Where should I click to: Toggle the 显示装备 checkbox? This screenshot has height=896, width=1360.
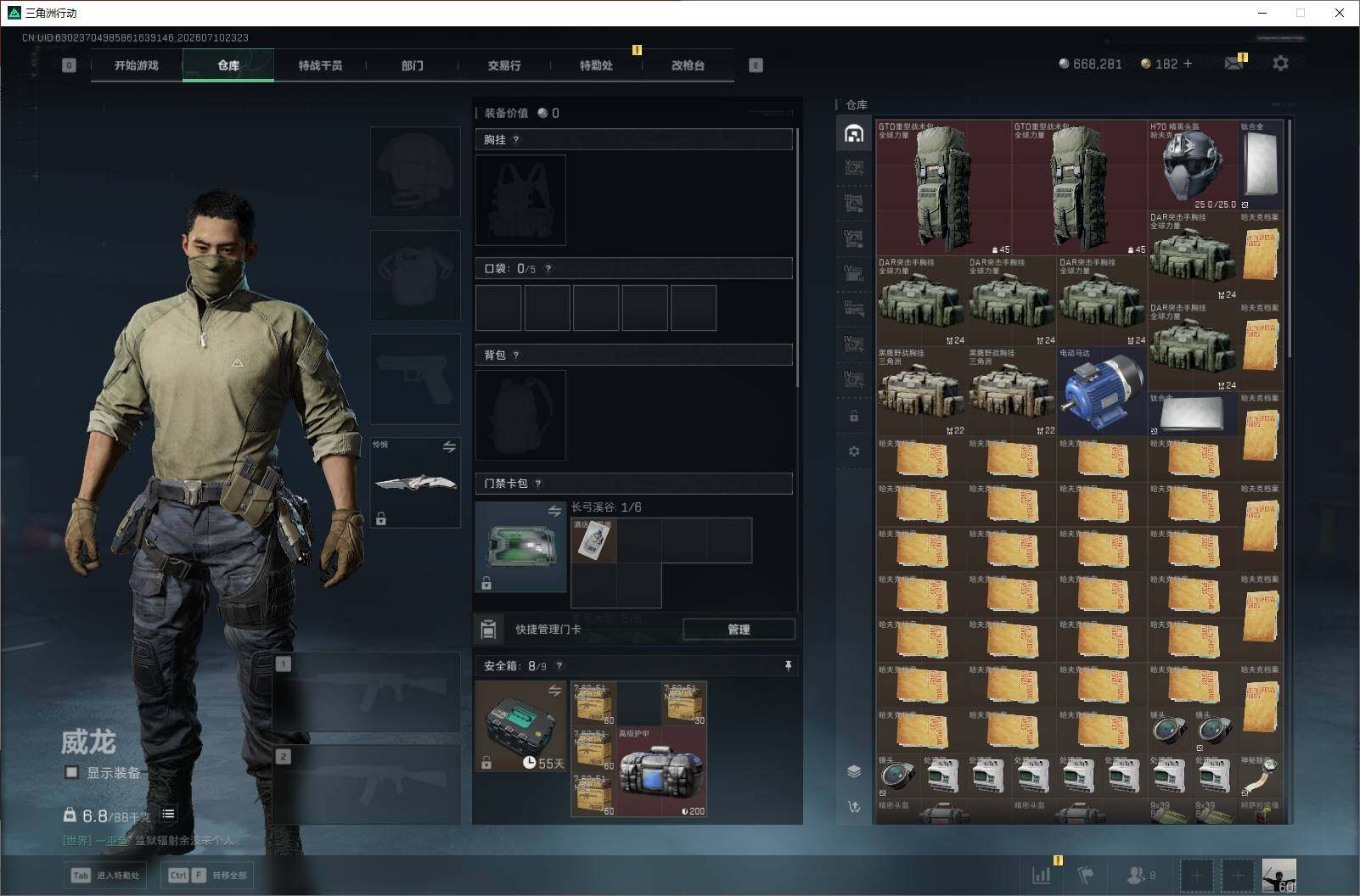(x=72, y=772)
